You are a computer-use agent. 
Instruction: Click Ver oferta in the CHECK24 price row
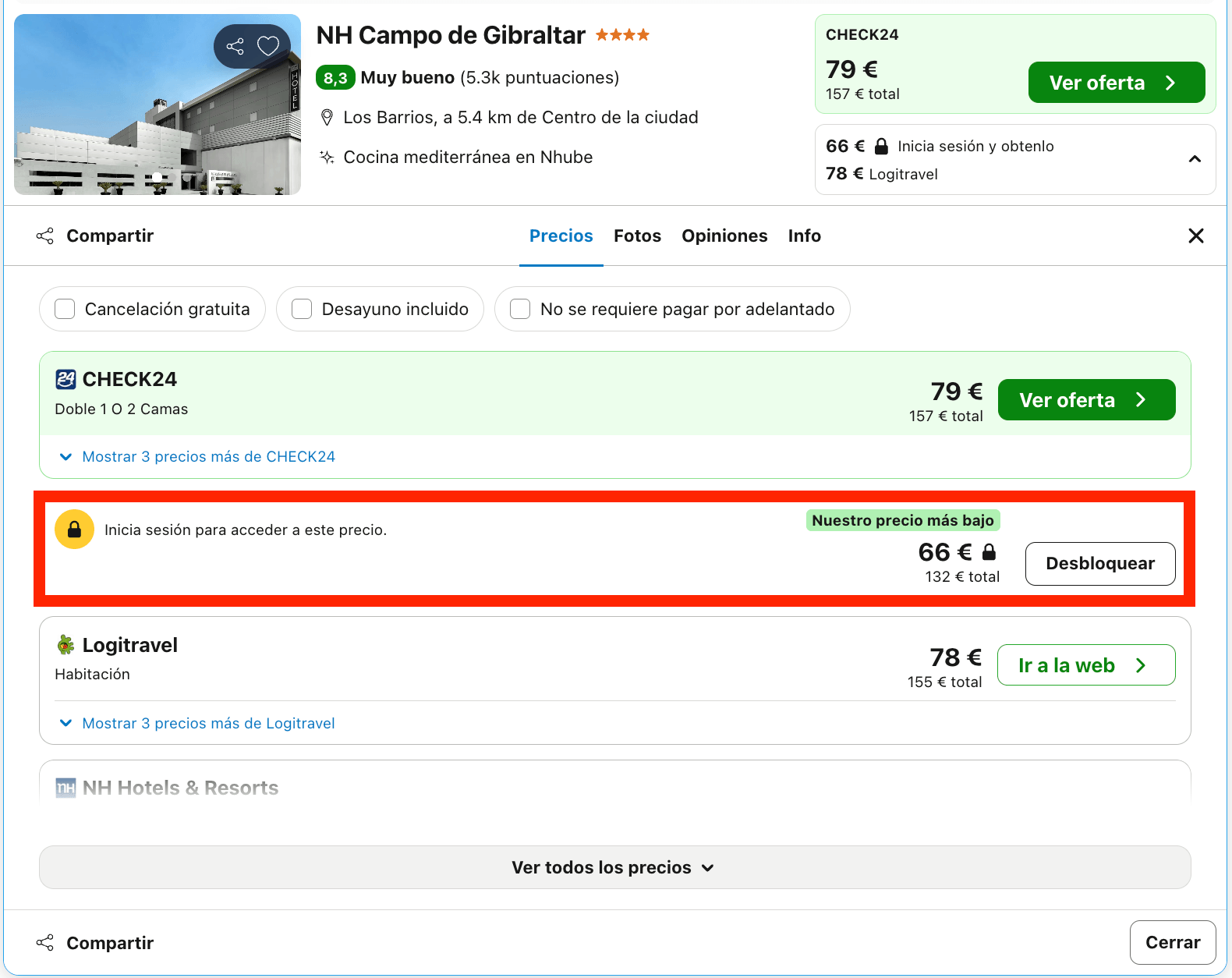click(1086, 400)
